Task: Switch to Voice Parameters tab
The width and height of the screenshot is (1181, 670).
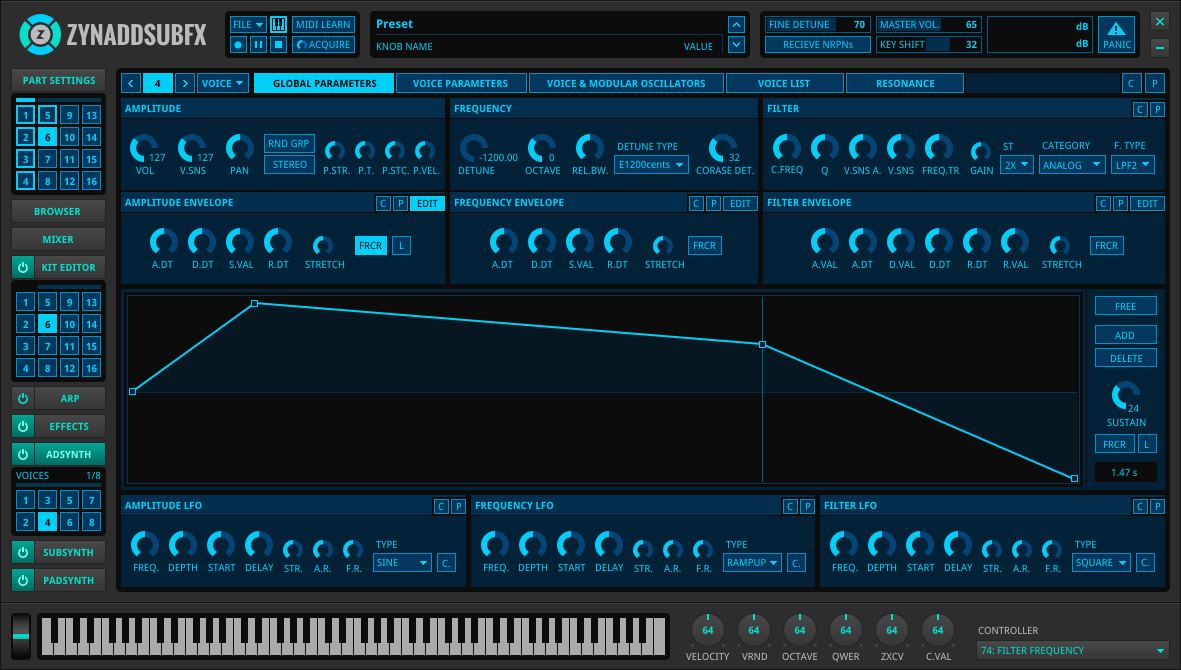Action: (460, 83)
